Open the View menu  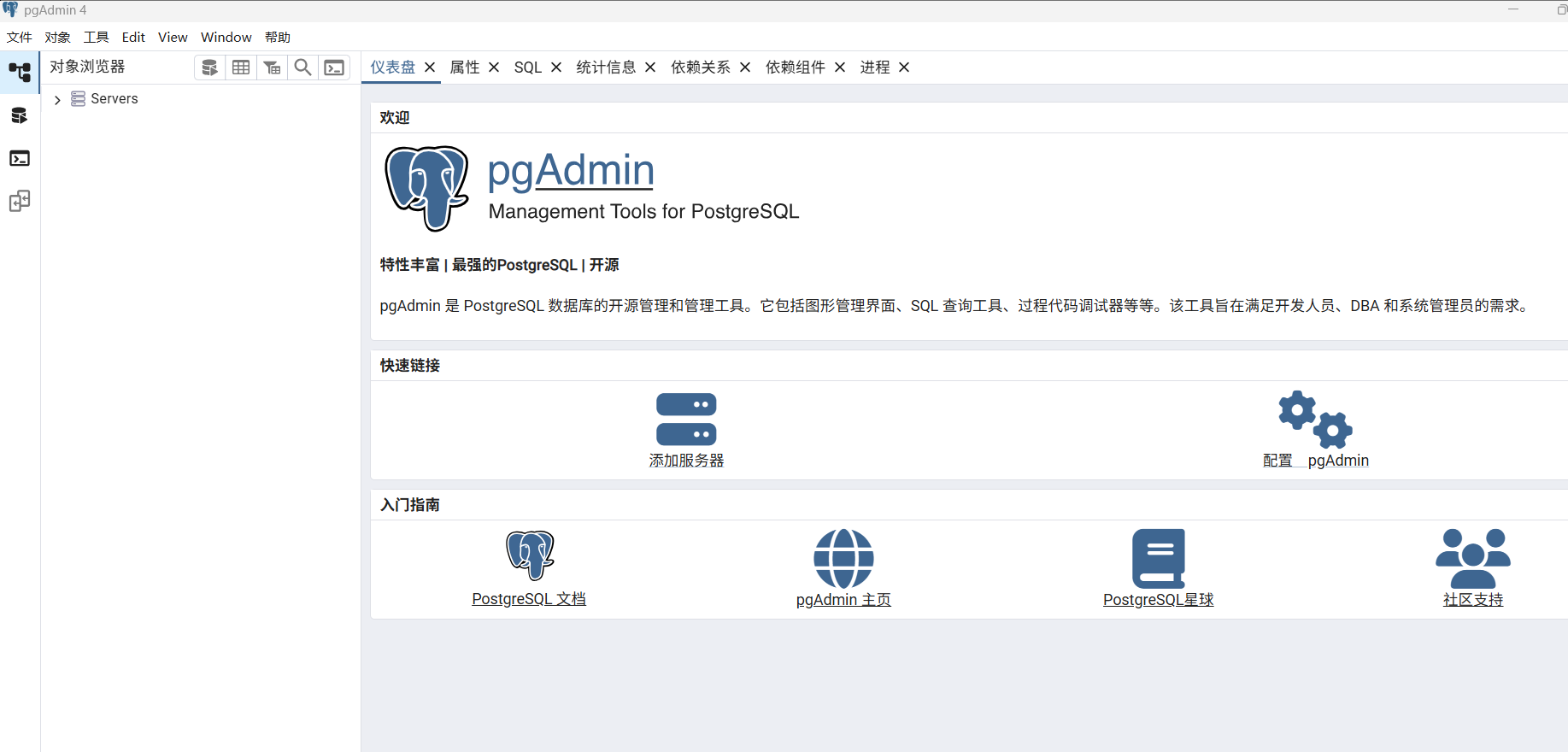point(173,38)
